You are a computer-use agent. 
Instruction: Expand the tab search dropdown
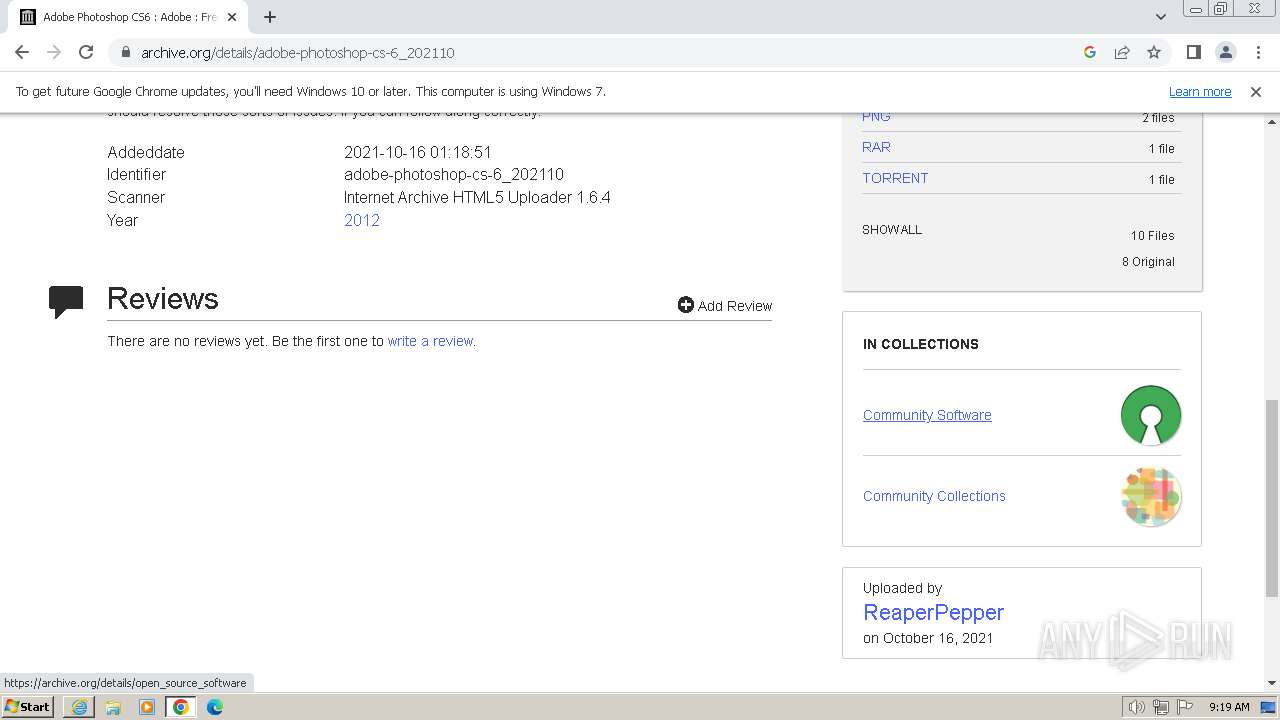pyautogui.click(x=1161, y=17)
